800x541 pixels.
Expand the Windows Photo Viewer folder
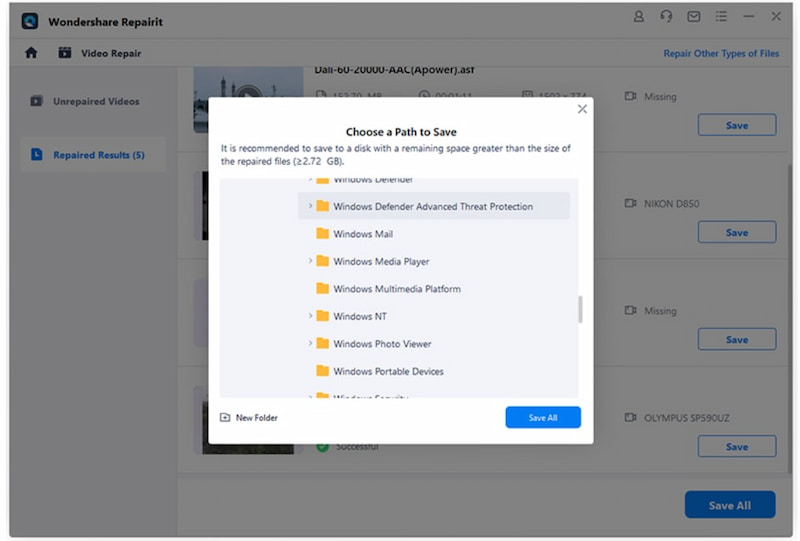coord(310,344)
